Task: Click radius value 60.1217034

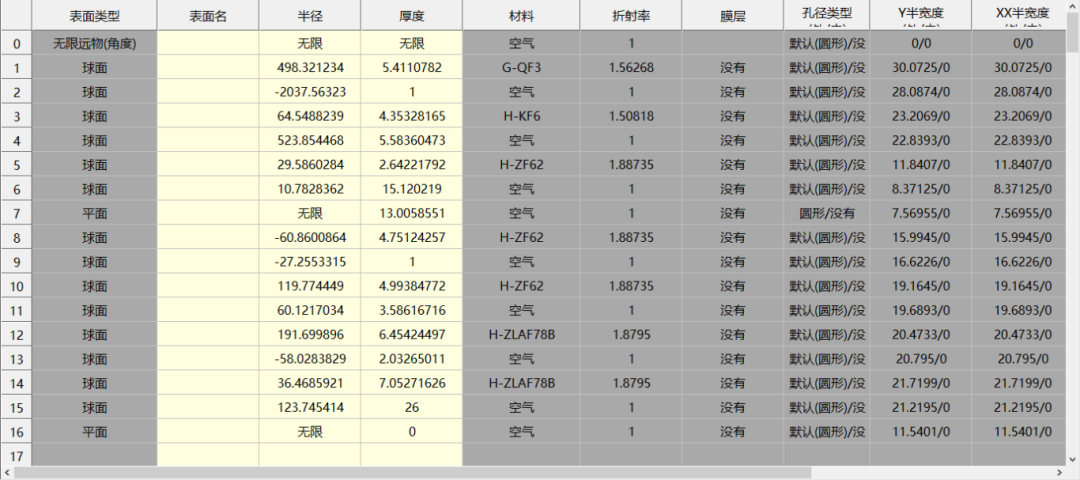Action: pos(310,310)
